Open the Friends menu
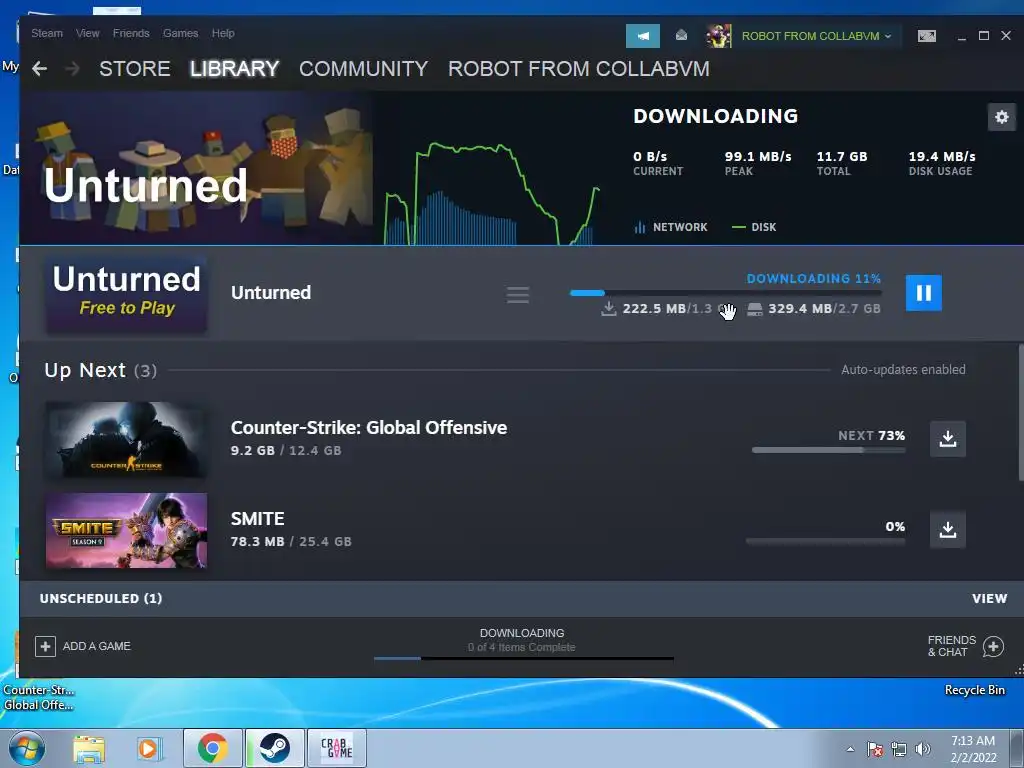The image size is (1024, 768). pyautogui.click(x=131, y=33)
